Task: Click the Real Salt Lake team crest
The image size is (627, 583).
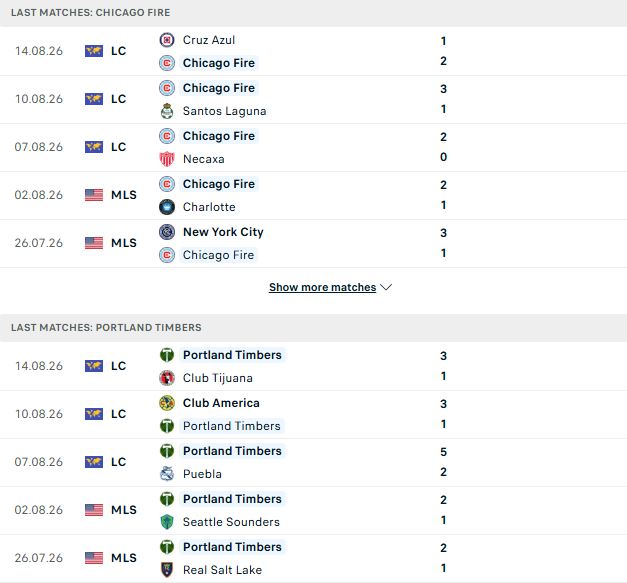Action: tap(167, 570)
